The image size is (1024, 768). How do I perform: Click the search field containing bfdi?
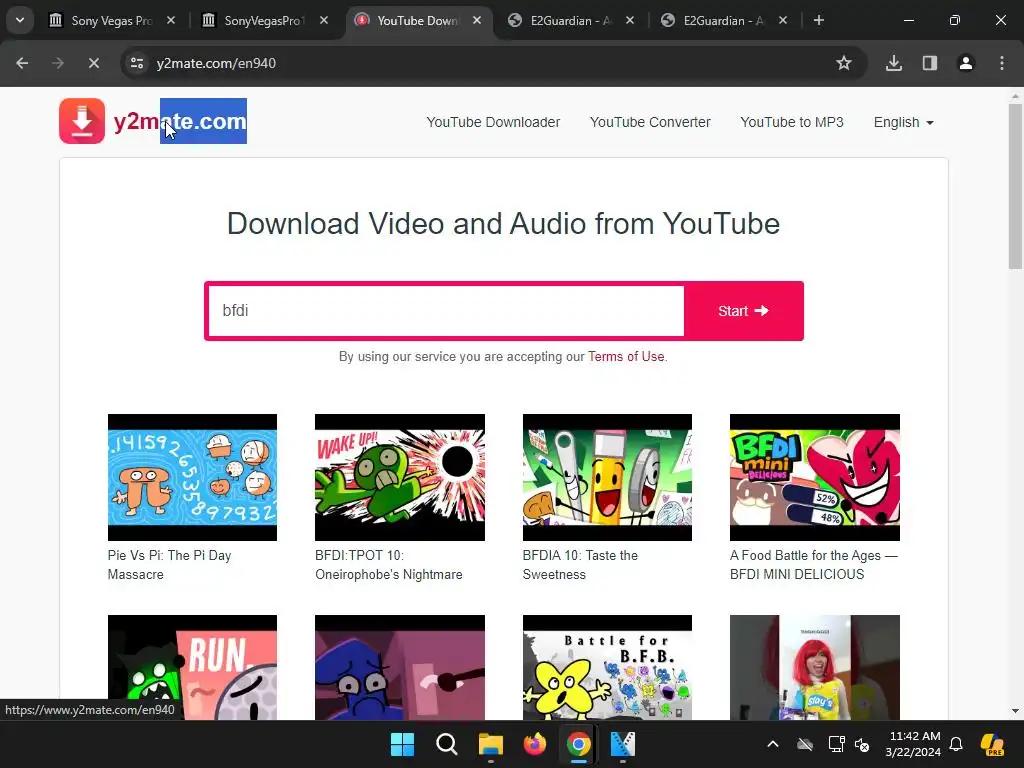[446, 311]
